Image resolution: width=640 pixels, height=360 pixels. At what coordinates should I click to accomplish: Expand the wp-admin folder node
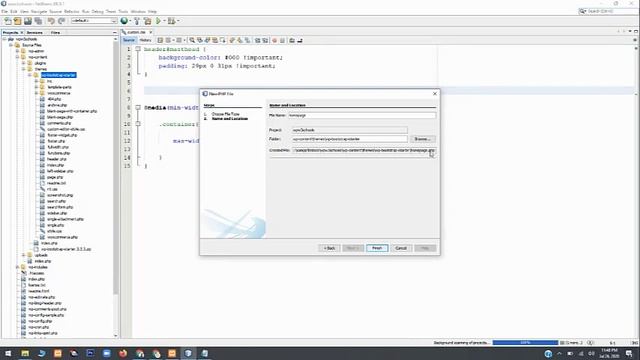click(x=18, y=51)
